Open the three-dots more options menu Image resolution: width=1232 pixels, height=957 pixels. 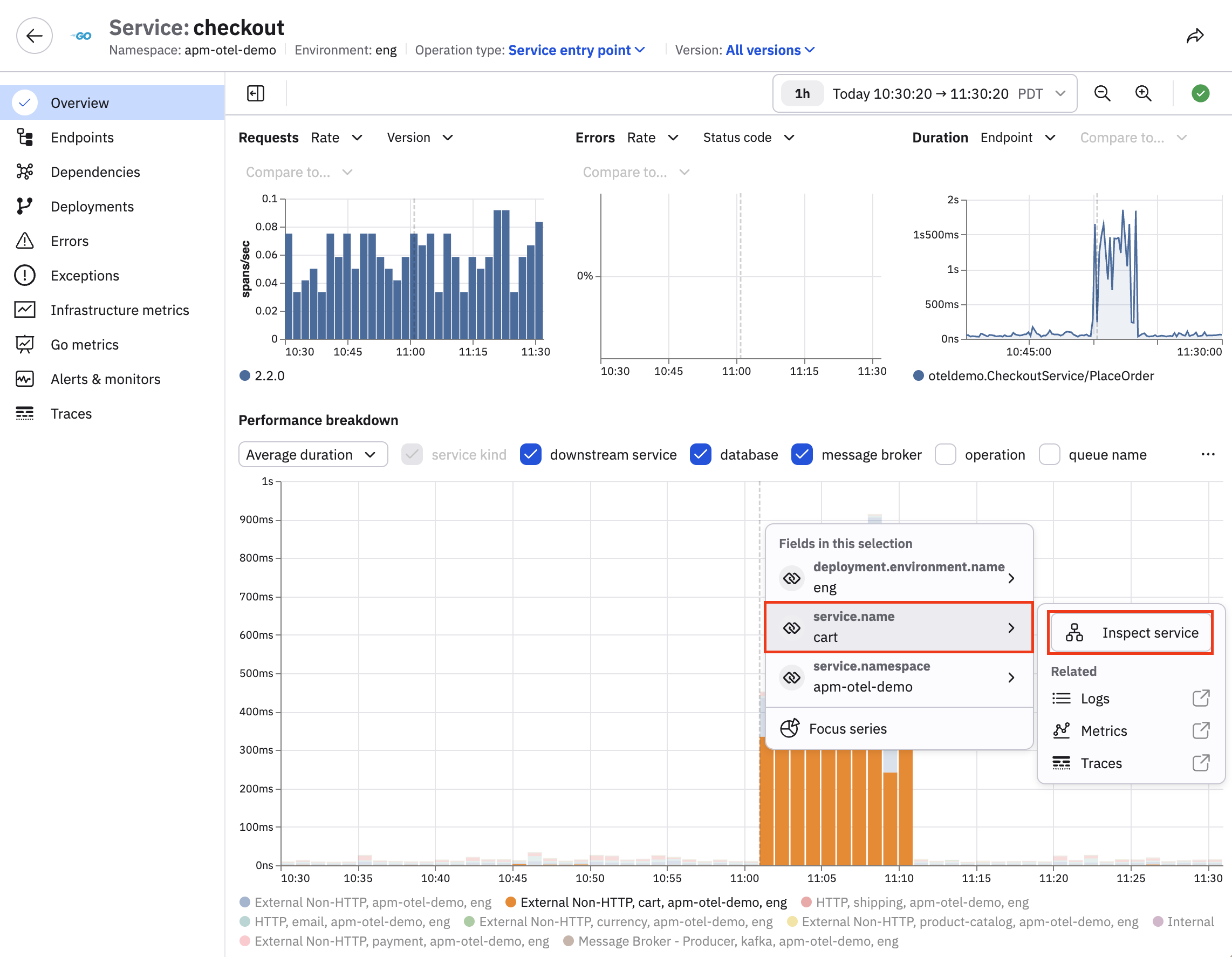[1207, 454]
